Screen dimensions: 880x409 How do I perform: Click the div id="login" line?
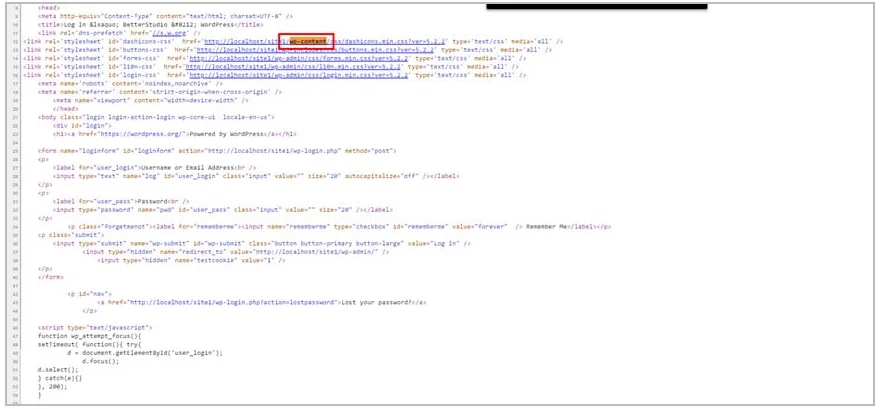click(x=82, y=126)
